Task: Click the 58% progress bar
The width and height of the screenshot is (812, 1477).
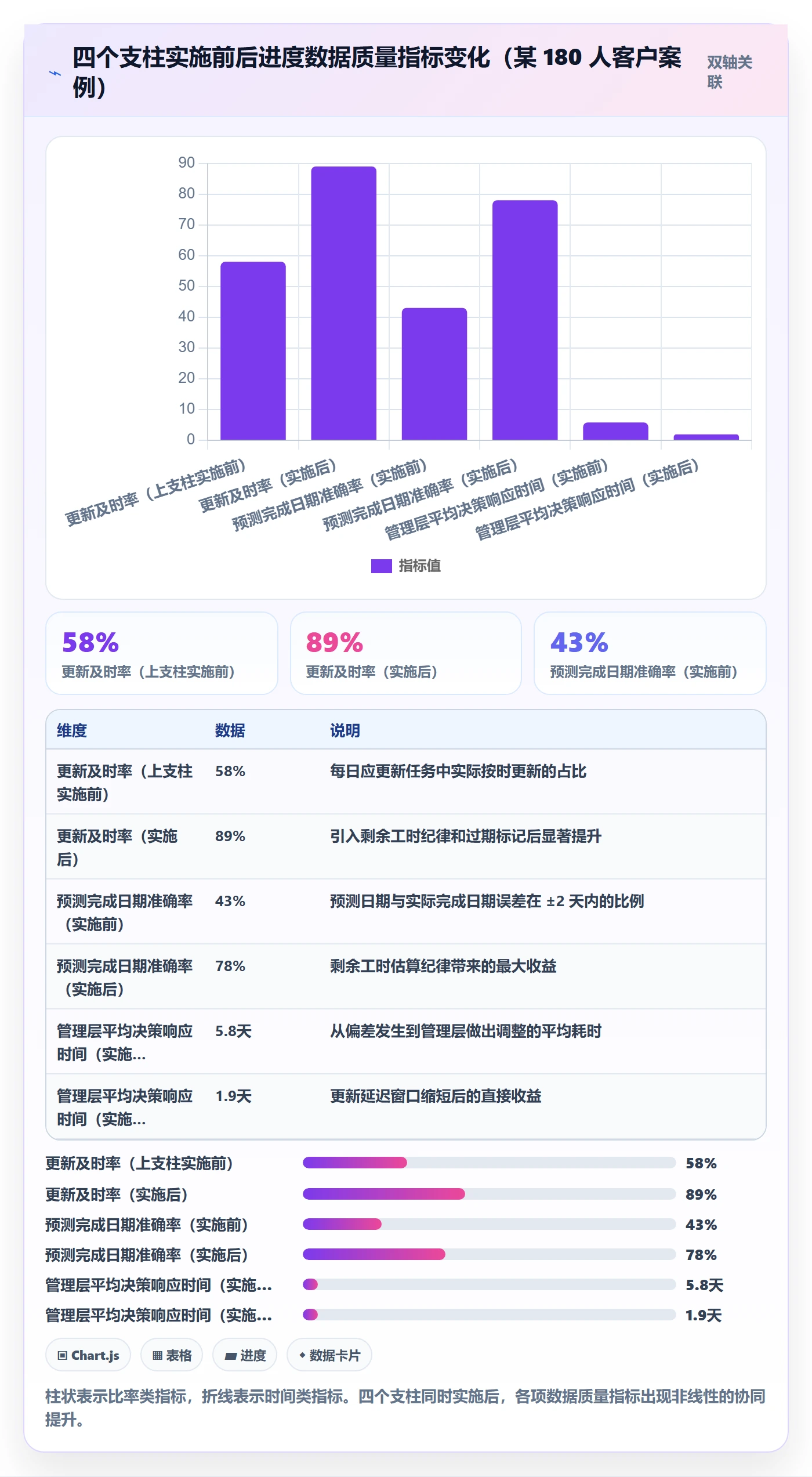Action: tap(489, 1163)
